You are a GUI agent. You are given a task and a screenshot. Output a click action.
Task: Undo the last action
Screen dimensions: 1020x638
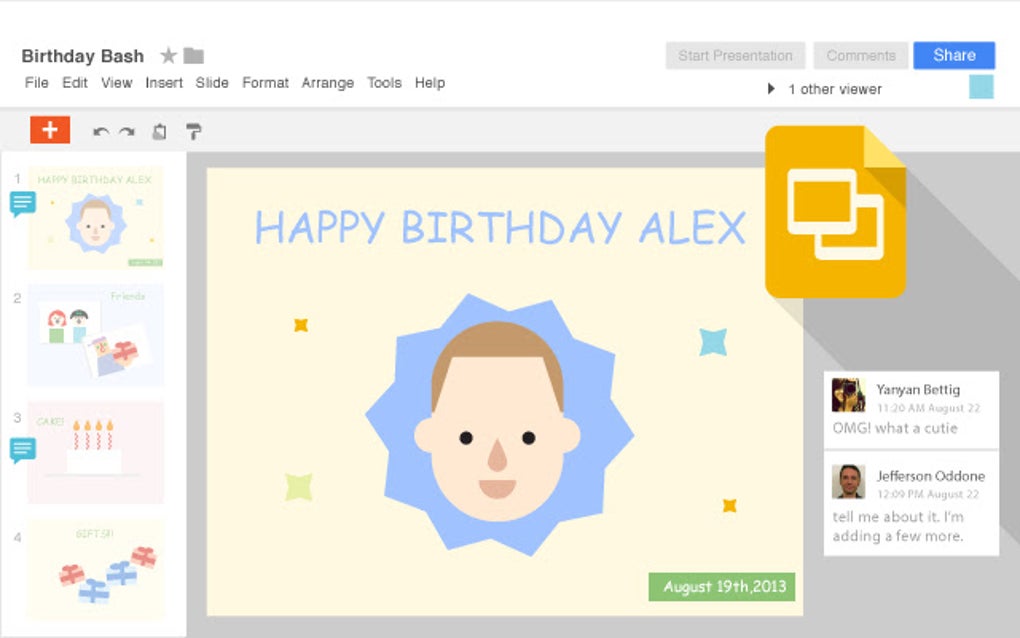point(98,130)
